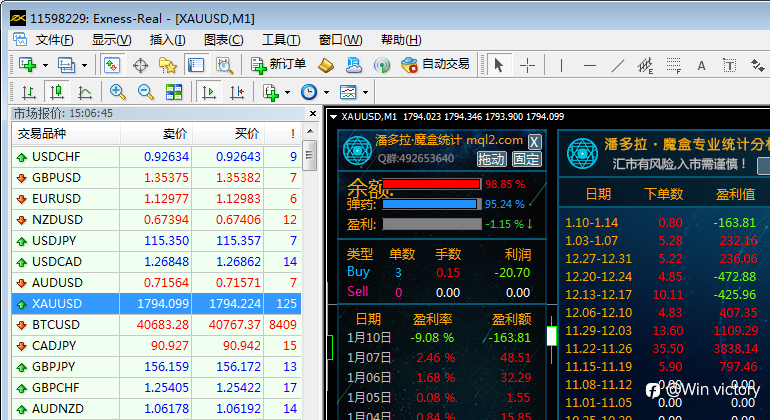The width and height of the screenshot is (770, 420).
Task: Select the text A tool
Action: pyautogui.click(x=702, y=65)
